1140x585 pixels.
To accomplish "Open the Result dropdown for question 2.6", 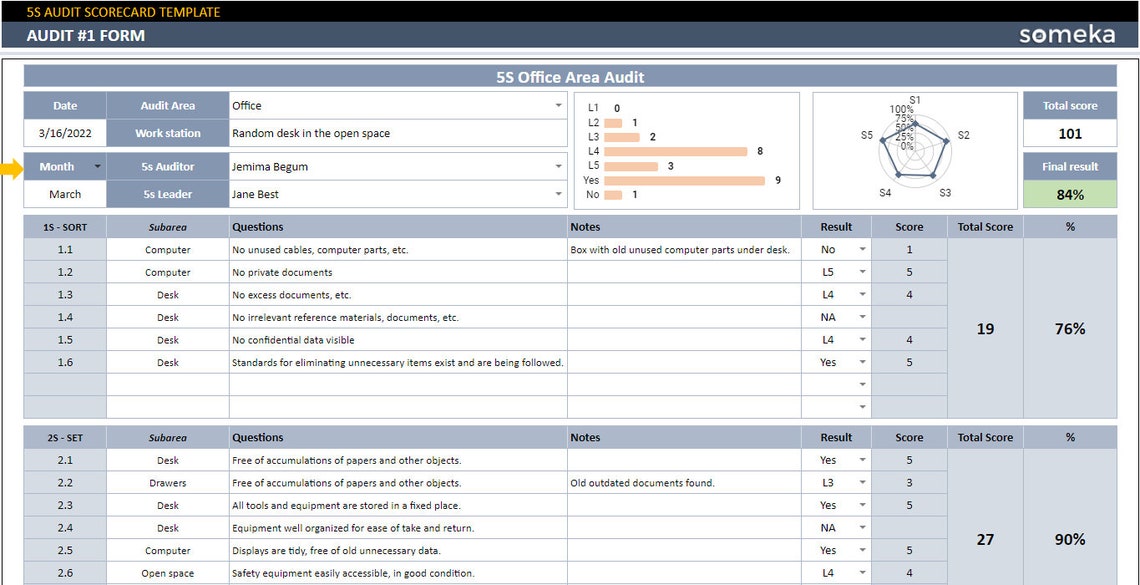I will (x=864, y=573).
